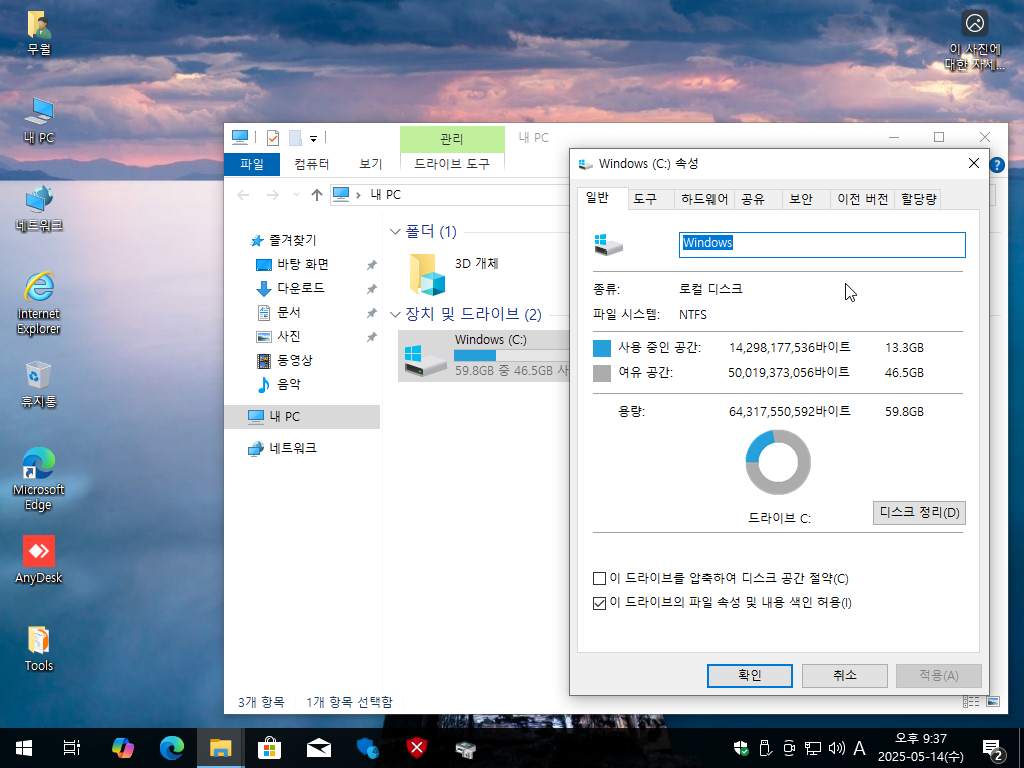Collapse the 장치 및 드라이브 (2) group

pyautogui.click(x=395, y=315)
